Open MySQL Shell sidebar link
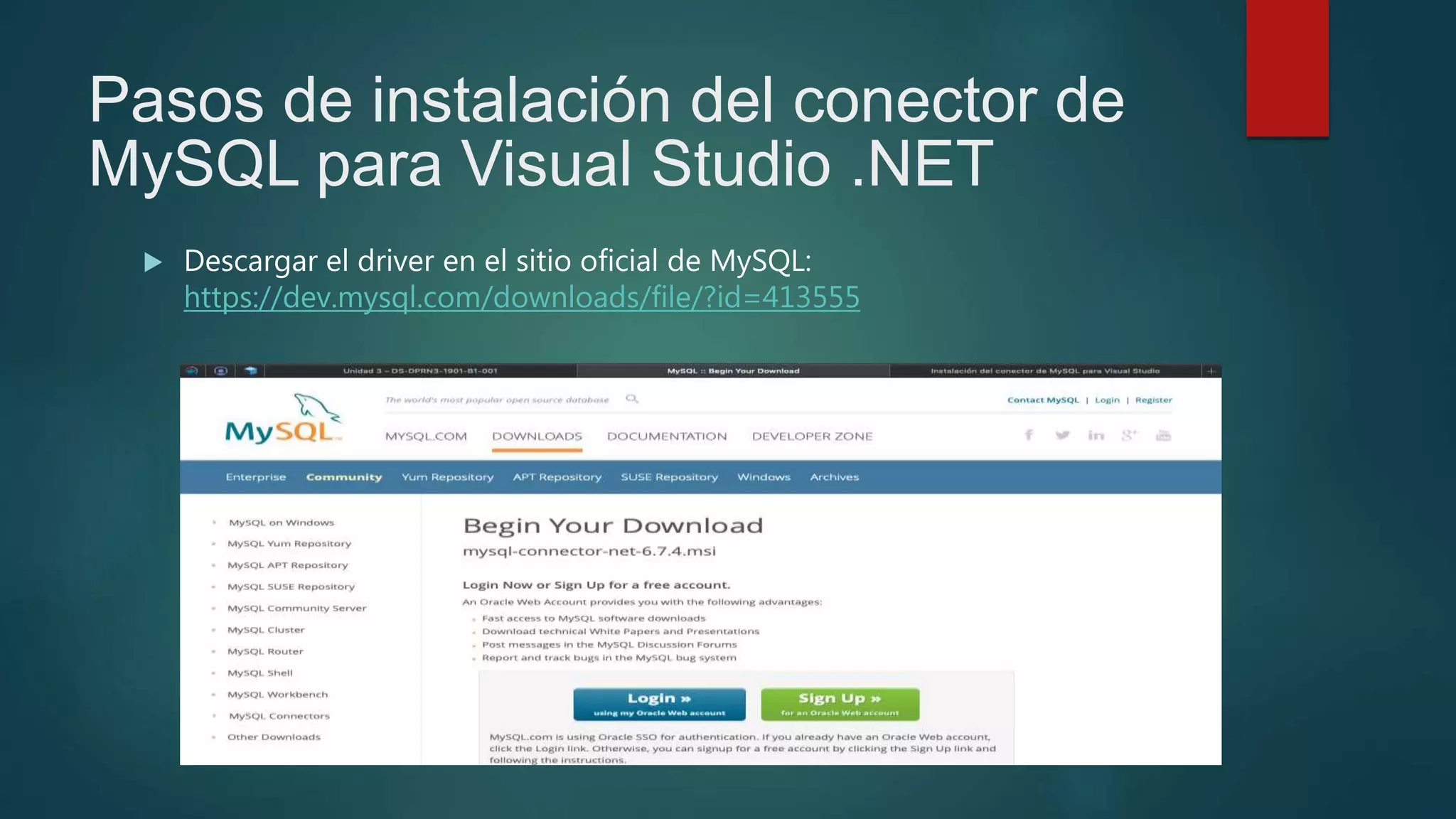Image resolution: width=1456 pixels, height=819 pixels. [260, 673]
